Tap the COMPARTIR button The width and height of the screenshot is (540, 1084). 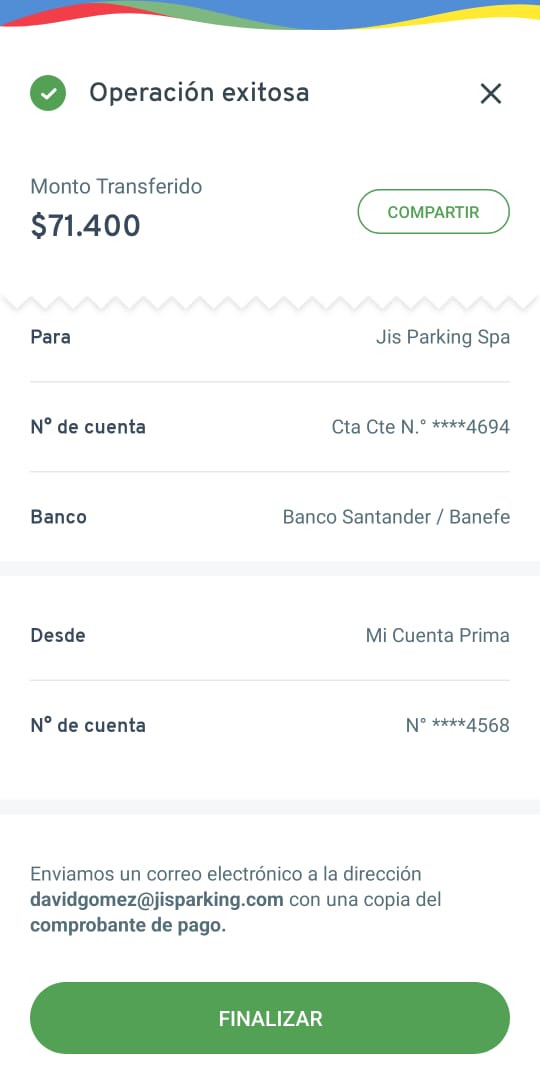pyautogui.click(x=434, y=212)
